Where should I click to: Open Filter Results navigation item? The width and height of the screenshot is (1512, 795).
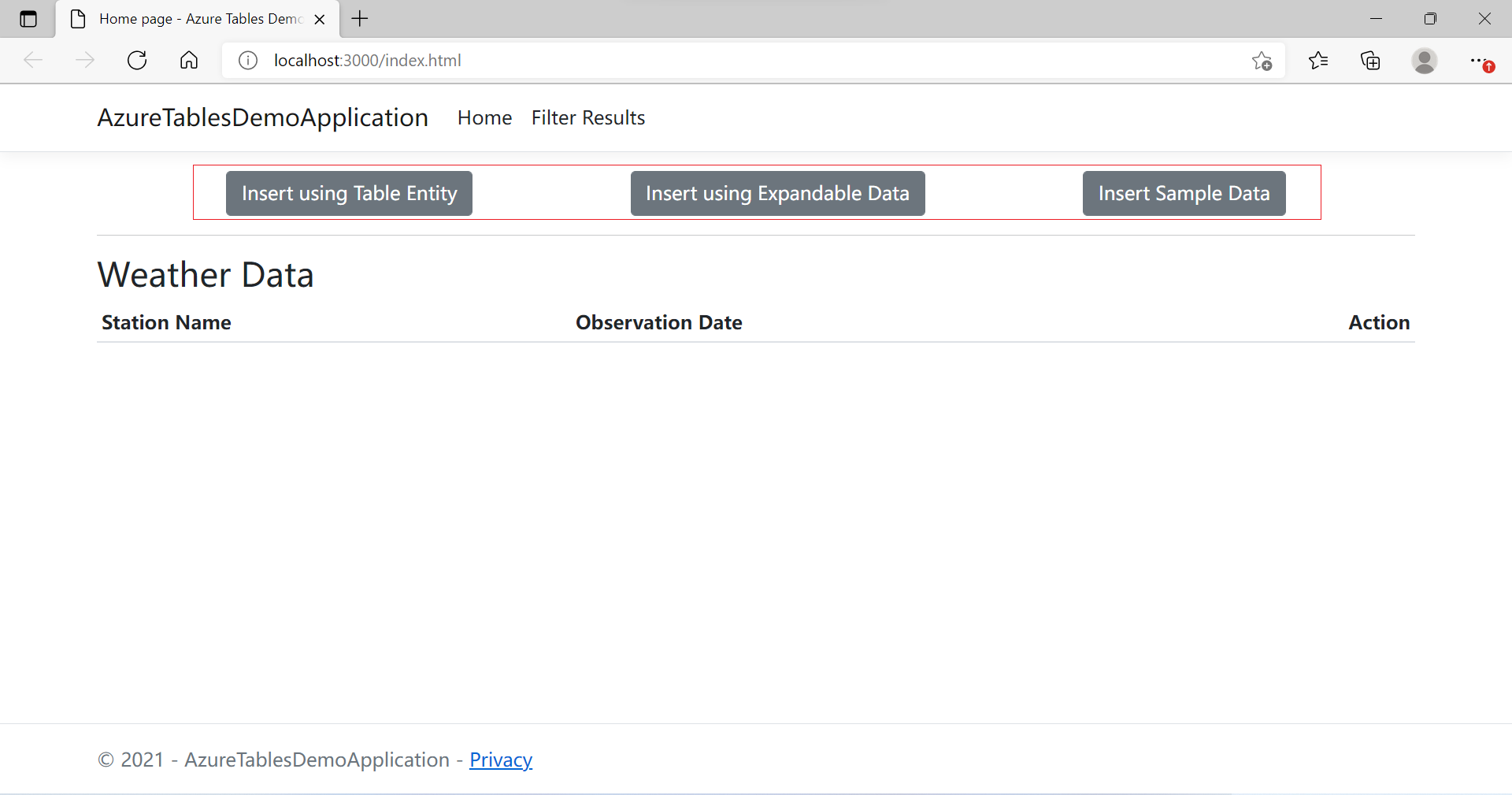click(587, 118)
